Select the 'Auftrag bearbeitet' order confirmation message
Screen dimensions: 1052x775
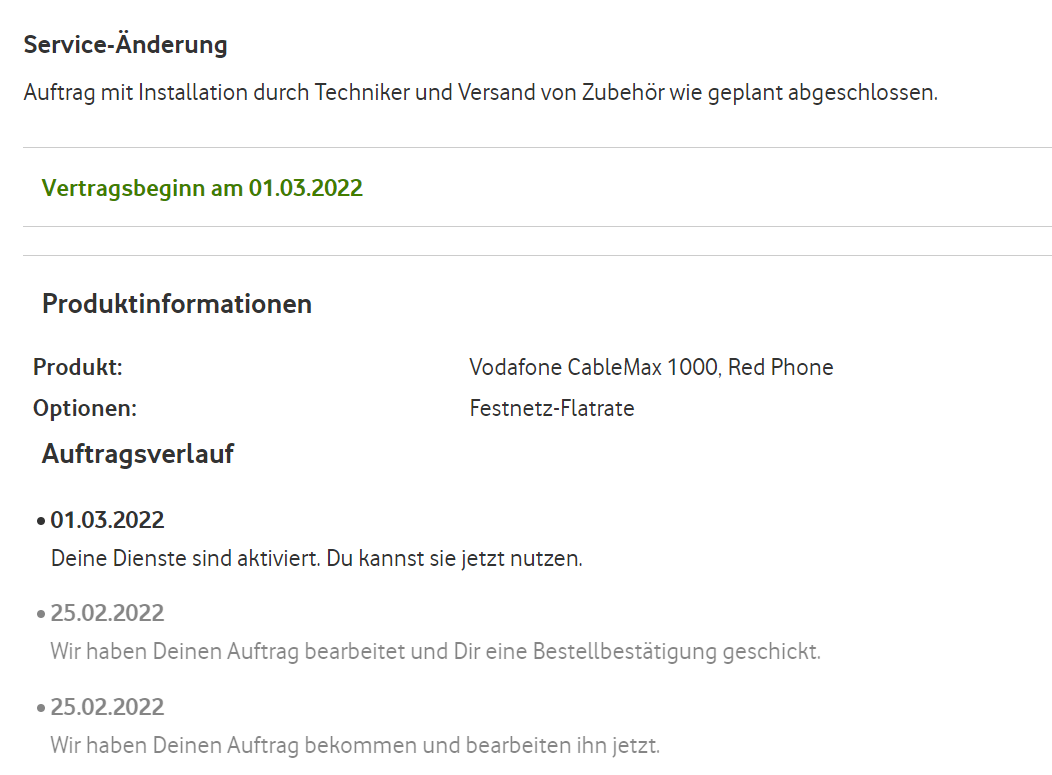pyautogui.click(x=435, y=652)
